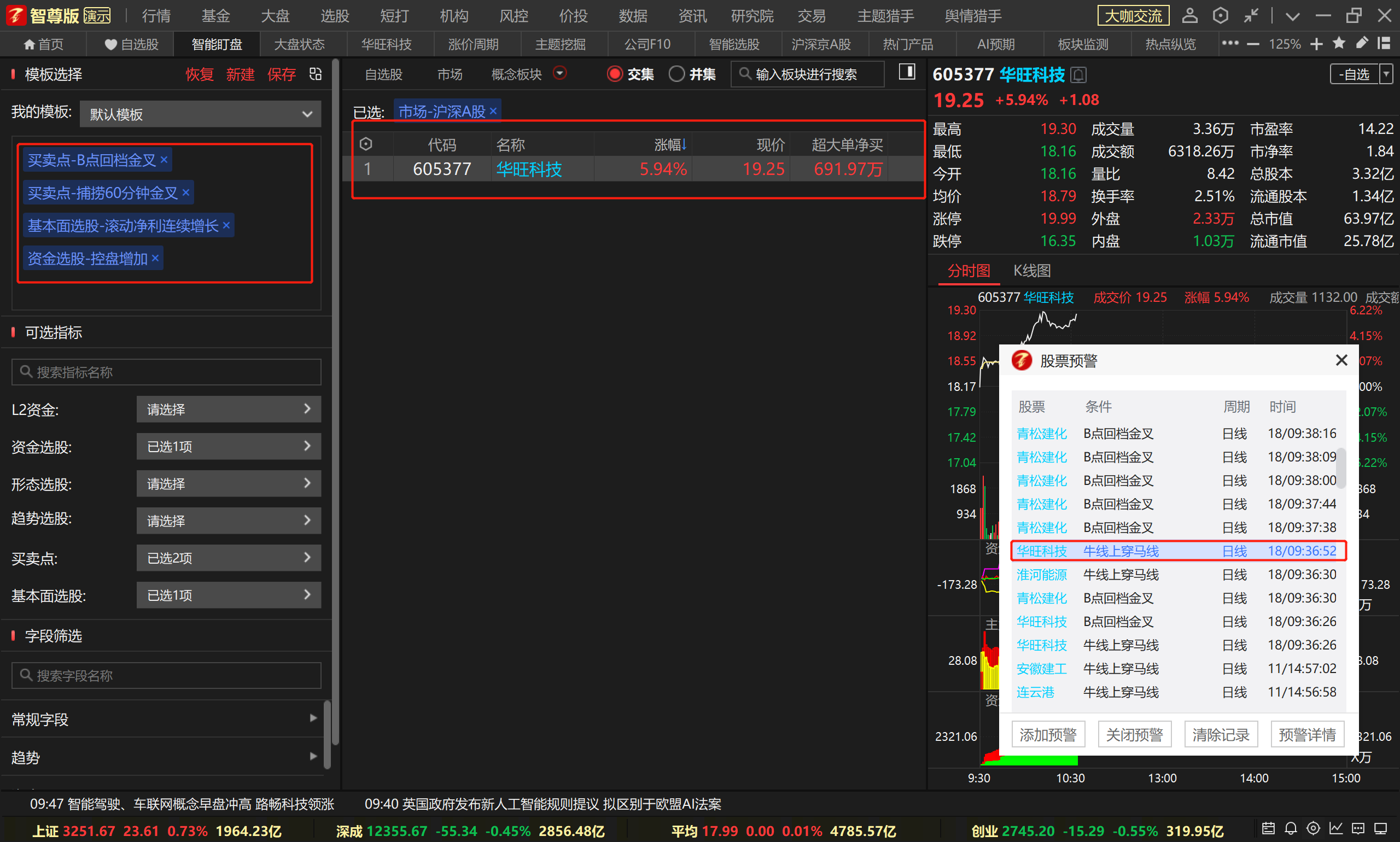Click the shrink-arrows compact mode icon
This screenshot has width=1400, height=842.
point(1251,15)
